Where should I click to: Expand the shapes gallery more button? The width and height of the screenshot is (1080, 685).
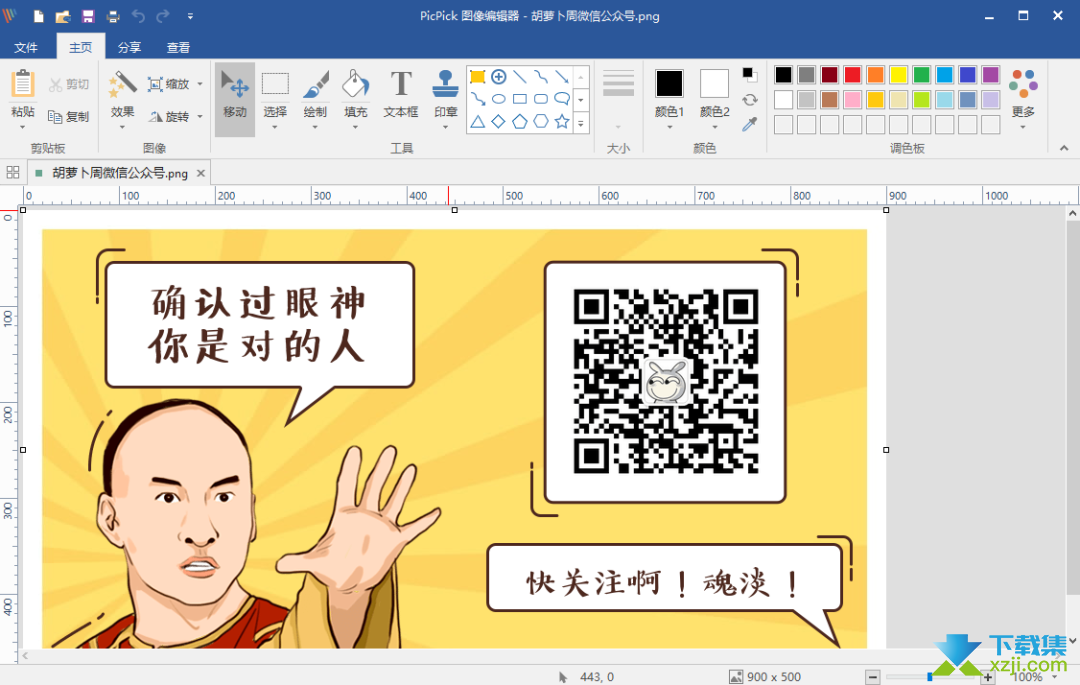(x=581, y=123)
